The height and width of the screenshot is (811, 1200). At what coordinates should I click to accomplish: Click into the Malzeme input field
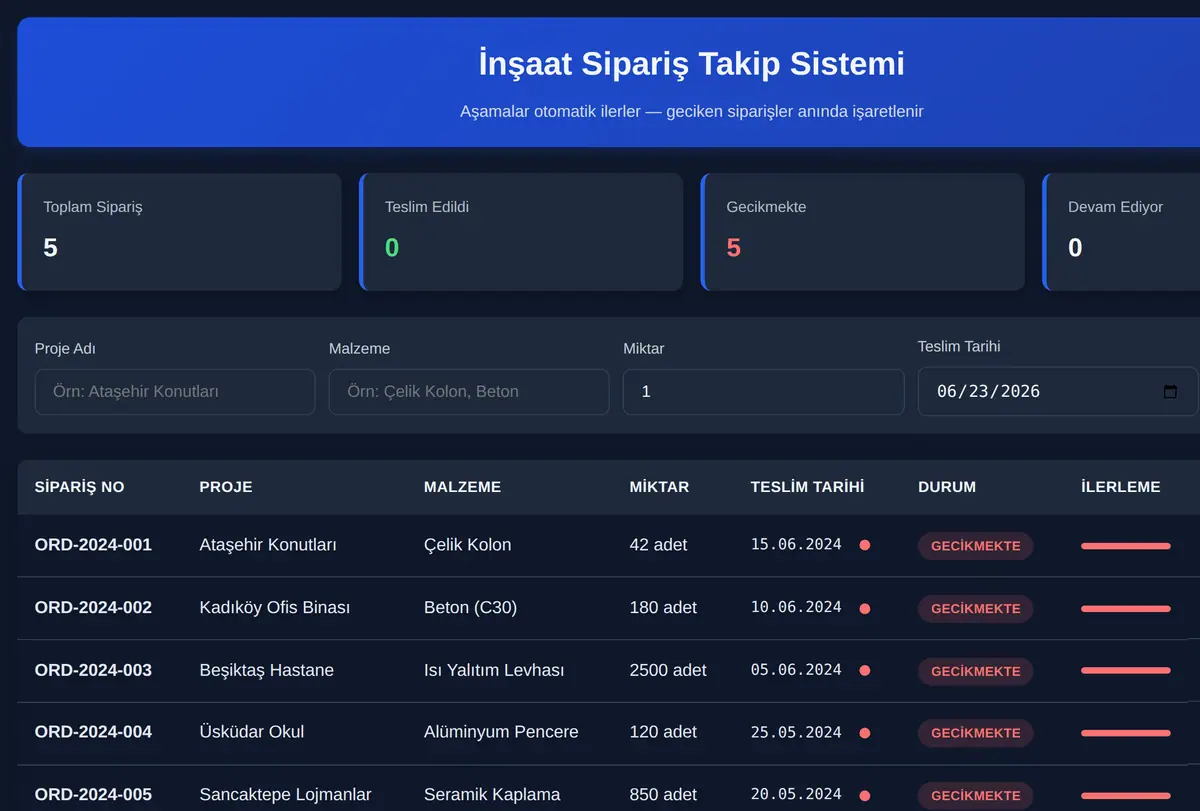[x=469, y=392]
